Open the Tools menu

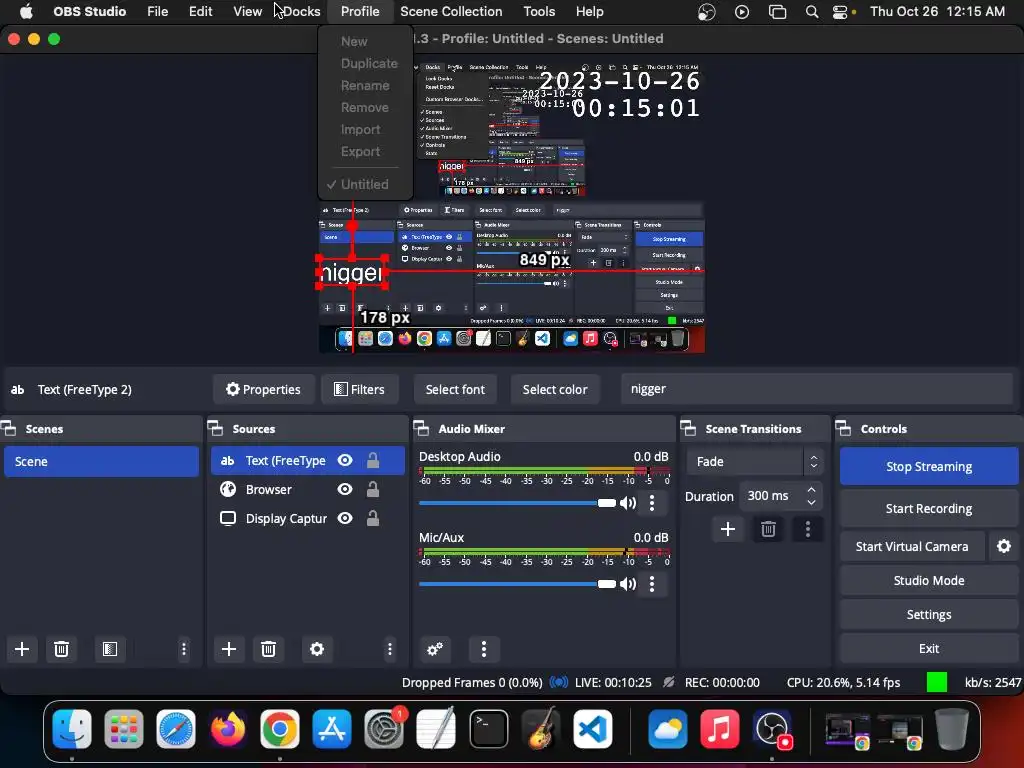pyautogui.click(x=539, y=12)
